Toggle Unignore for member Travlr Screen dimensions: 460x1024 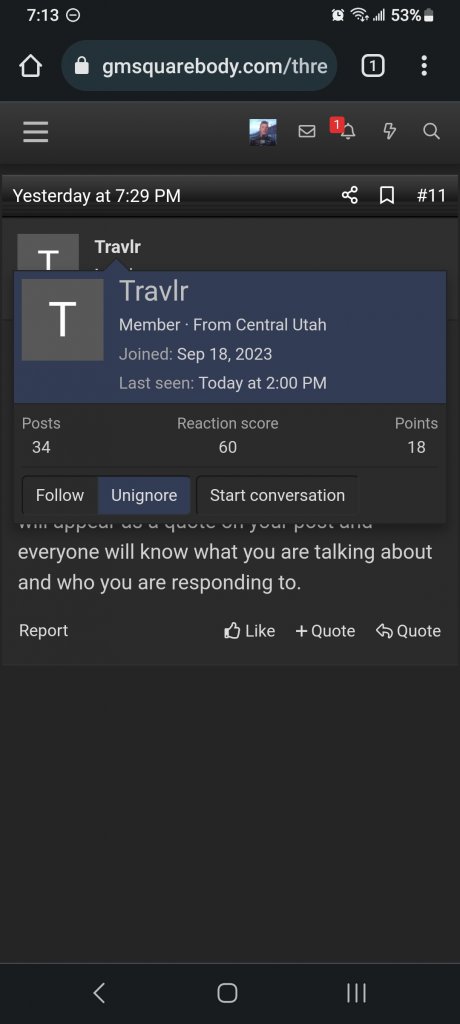[144, 495]
